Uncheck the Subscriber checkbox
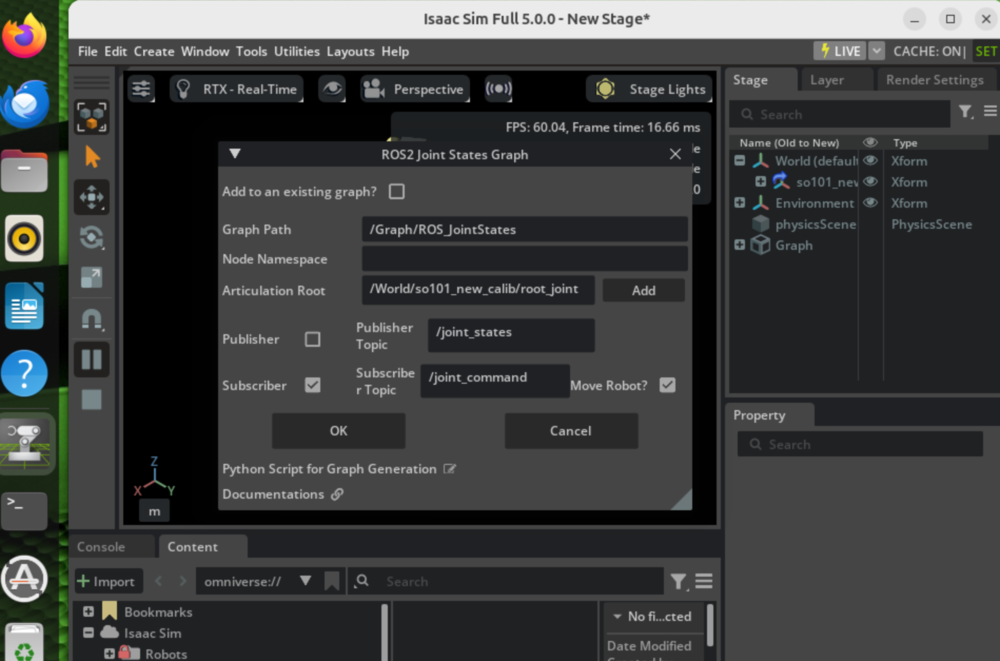Image resolution: width=1000 pixels, height=661 pixels. 312,385
